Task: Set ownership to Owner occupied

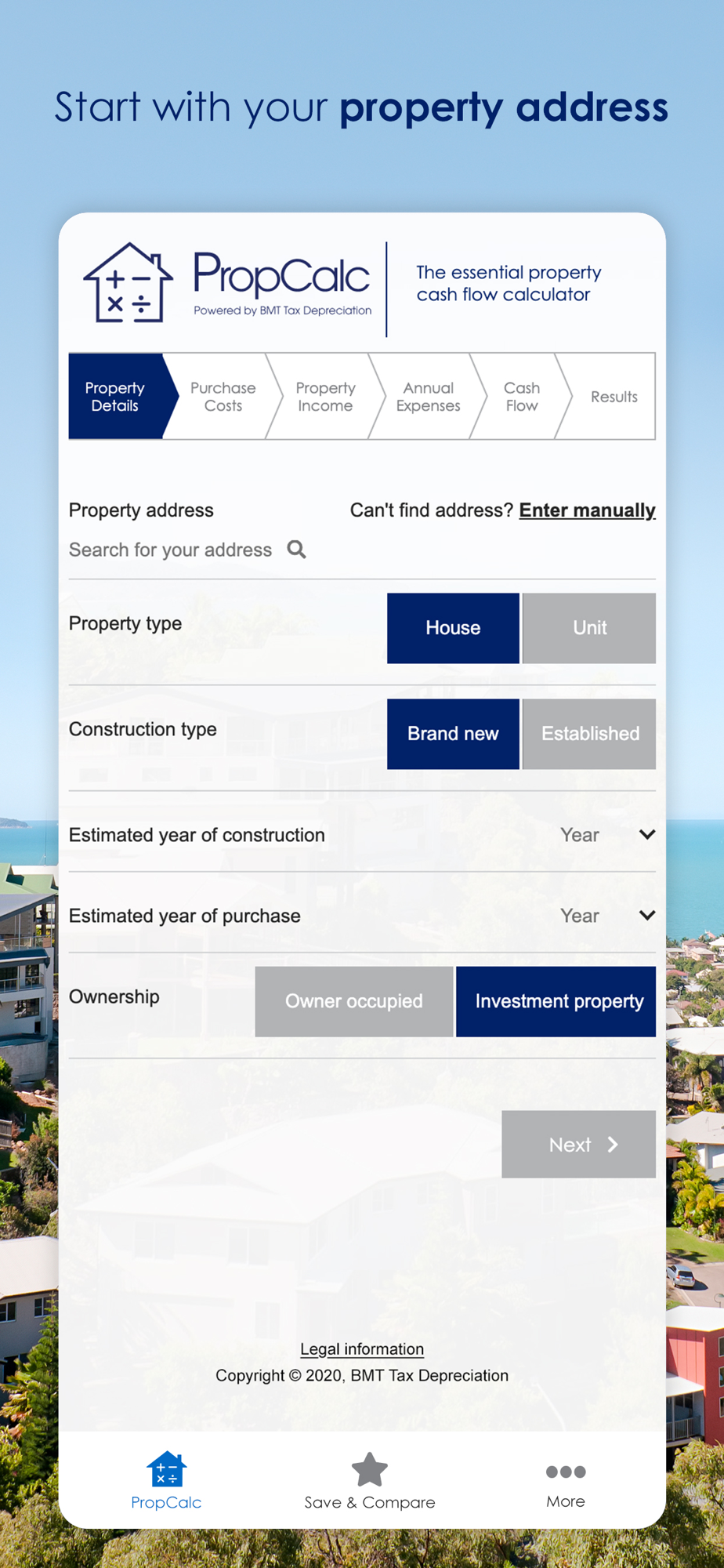Action: (x=354, y=1001)
